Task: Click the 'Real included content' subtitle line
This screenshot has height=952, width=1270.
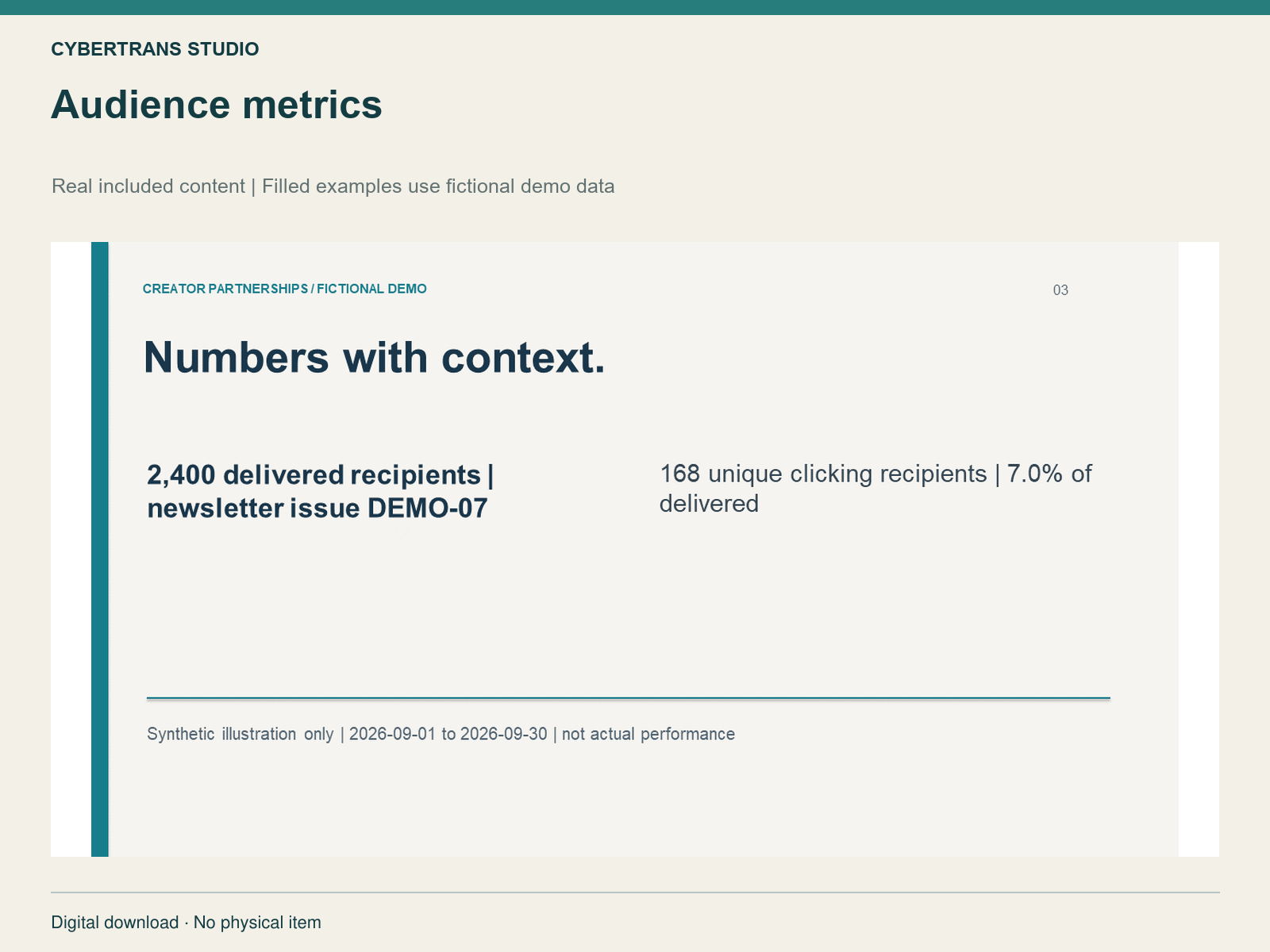Action: pyautogui.click(x=333, y=186)
